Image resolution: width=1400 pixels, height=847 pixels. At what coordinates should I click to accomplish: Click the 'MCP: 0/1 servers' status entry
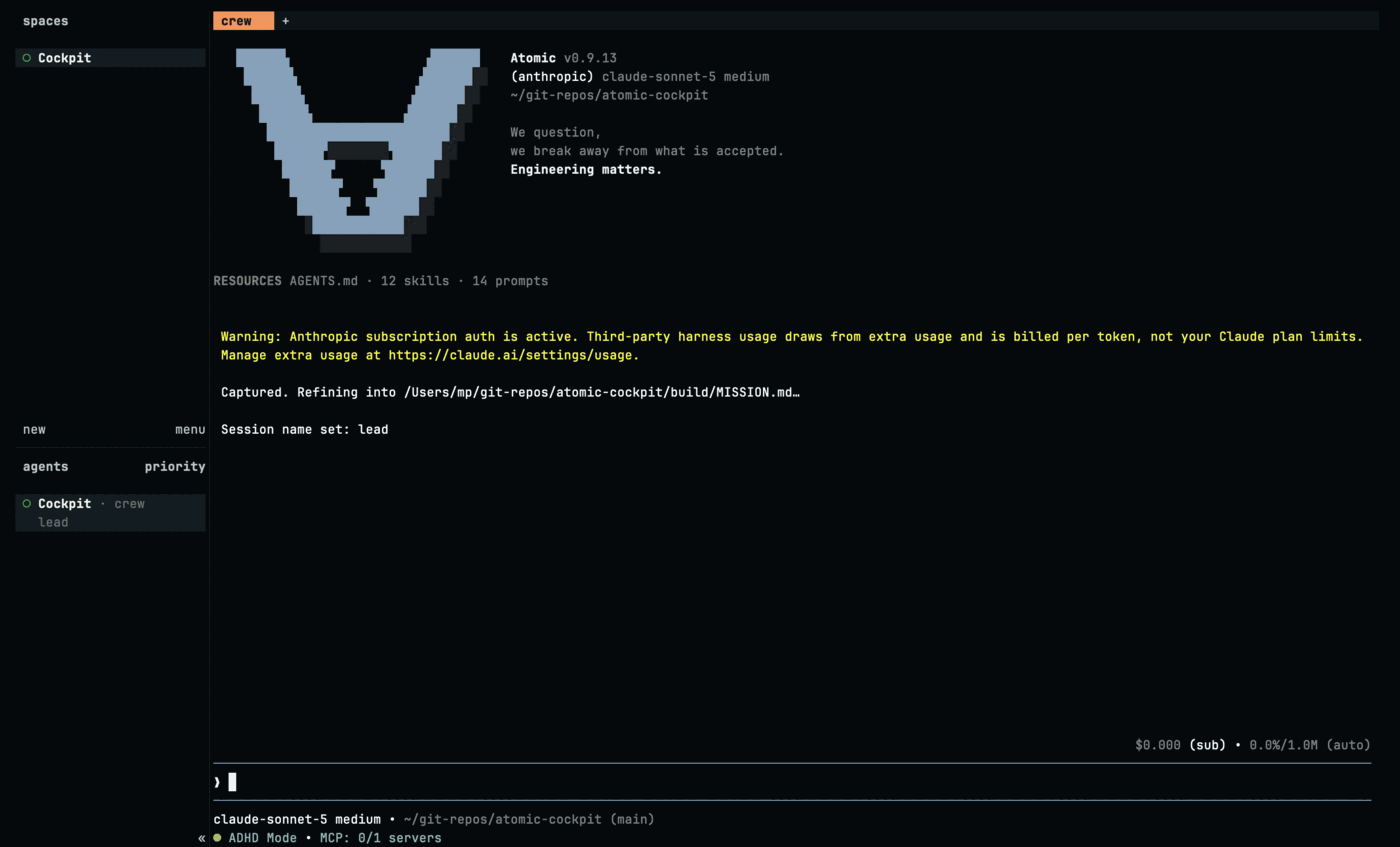[x=380, y=838]
